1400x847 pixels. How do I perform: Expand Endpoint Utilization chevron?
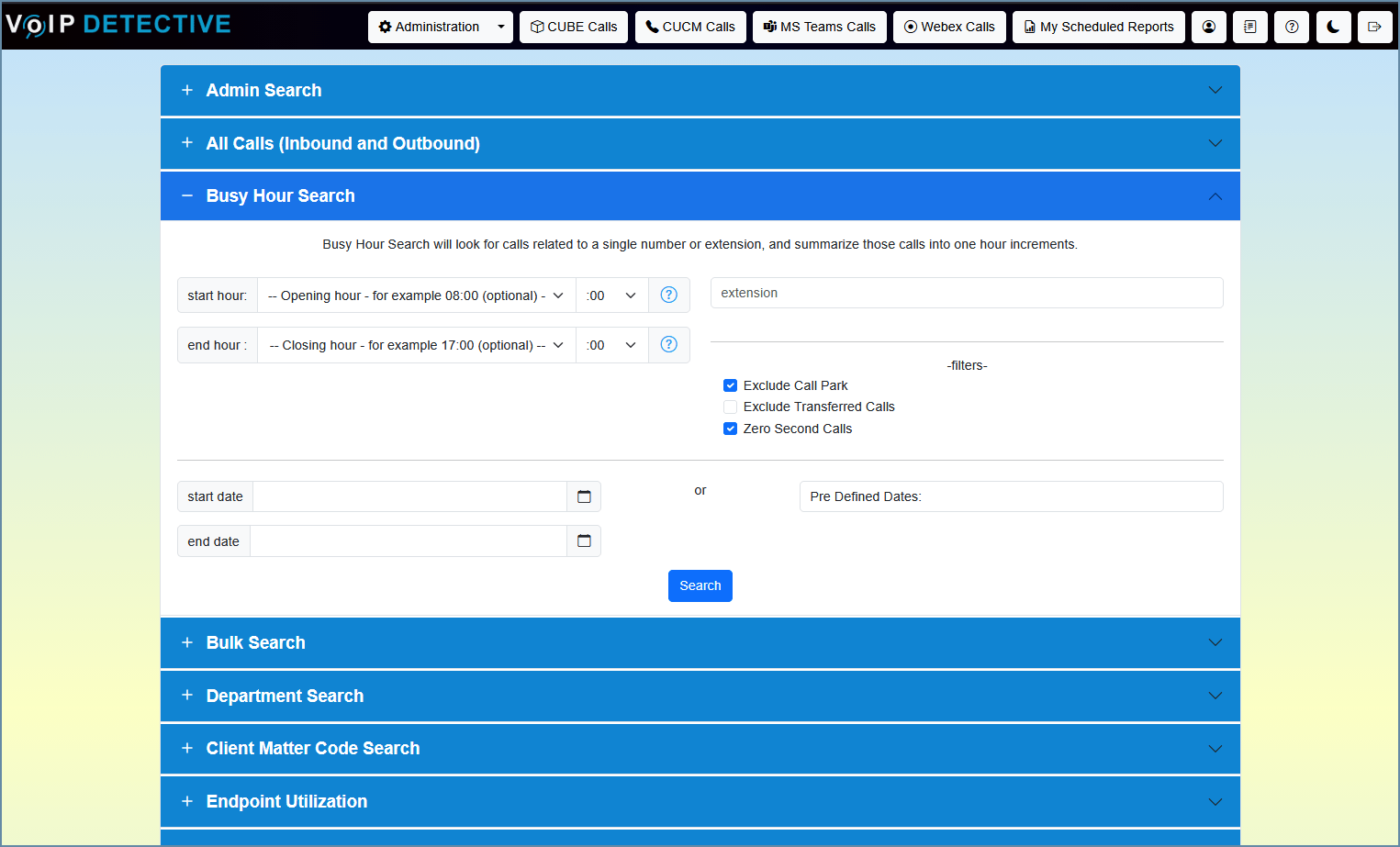[1215, 801]
